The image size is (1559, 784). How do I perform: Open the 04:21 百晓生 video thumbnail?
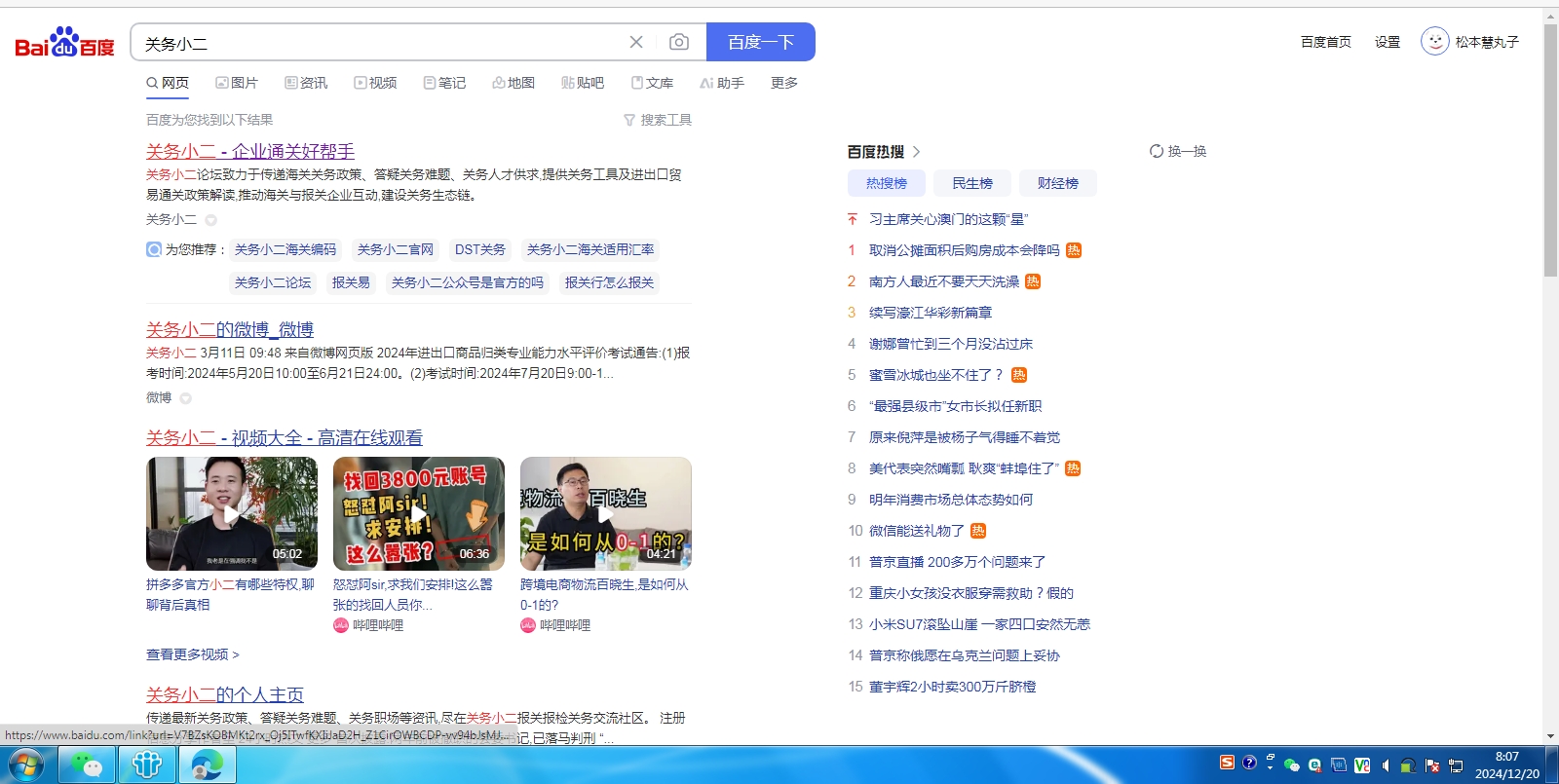click(x=606, y=513)
